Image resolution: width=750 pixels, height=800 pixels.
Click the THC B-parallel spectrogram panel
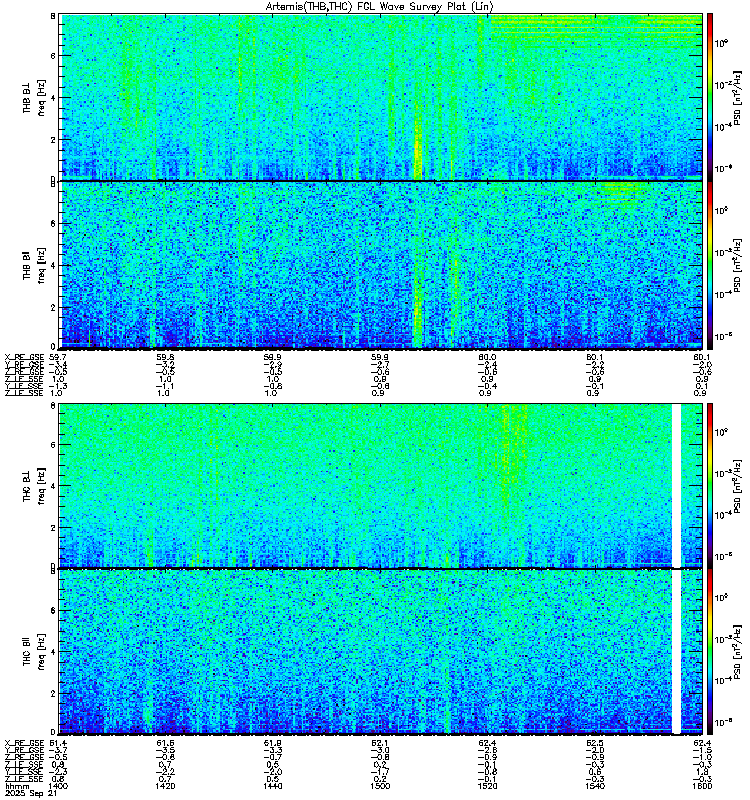[x=381, y=652]
